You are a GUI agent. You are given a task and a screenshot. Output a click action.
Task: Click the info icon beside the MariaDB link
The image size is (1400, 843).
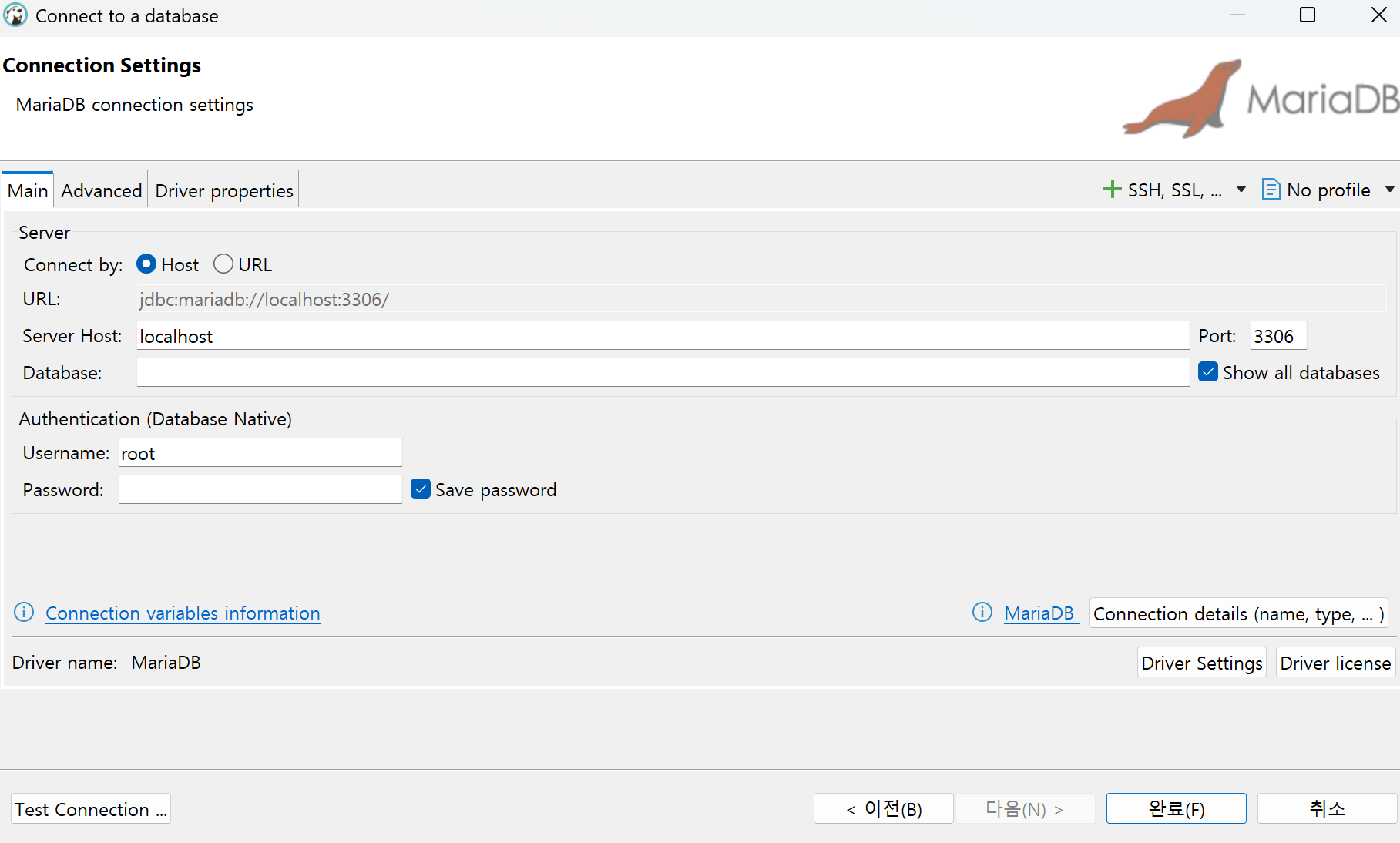(x=982, y=613)
